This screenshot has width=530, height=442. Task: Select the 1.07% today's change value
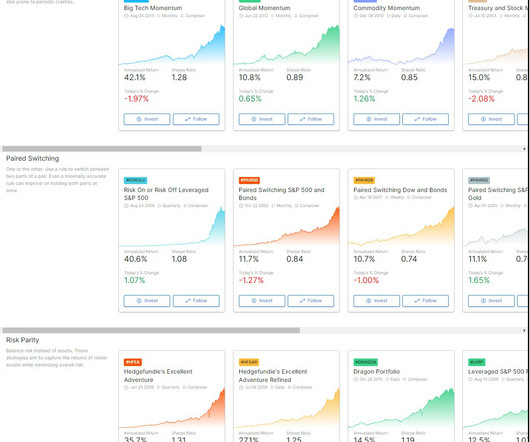click(135, 280)
